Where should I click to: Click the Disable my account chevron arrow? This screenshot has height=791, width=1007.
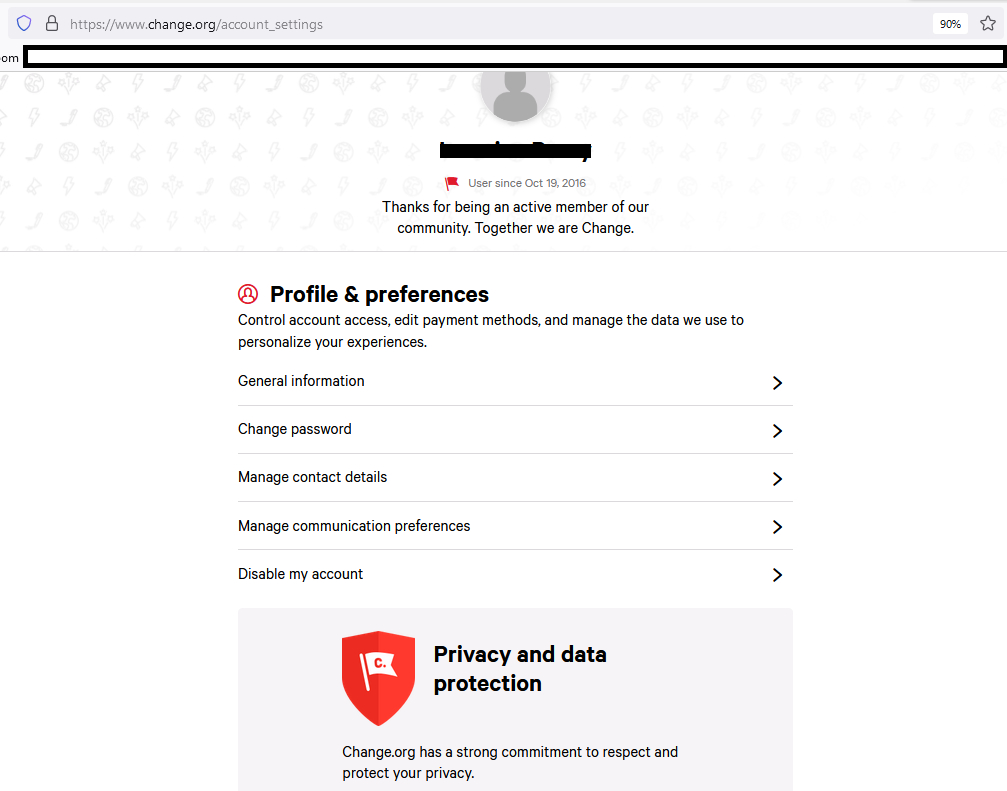777,575
